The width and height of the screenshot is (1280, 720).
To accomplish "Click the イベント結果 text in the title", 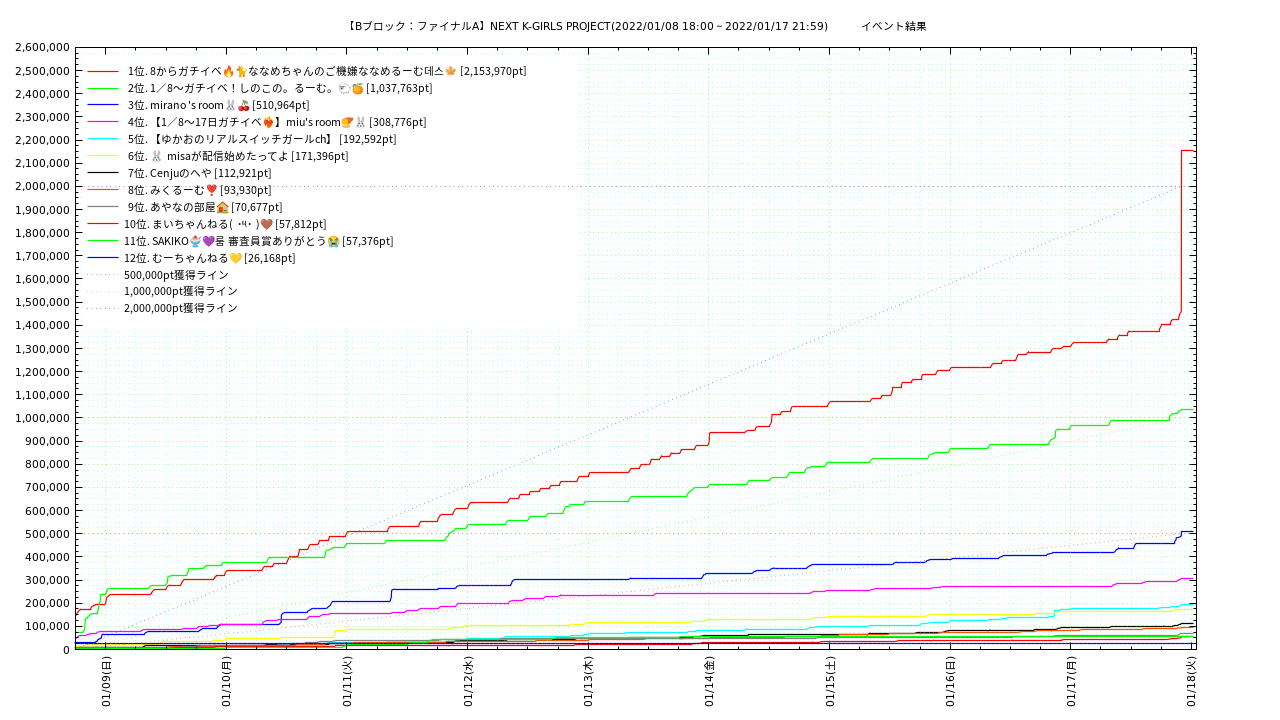I will (x=893, y=26).
